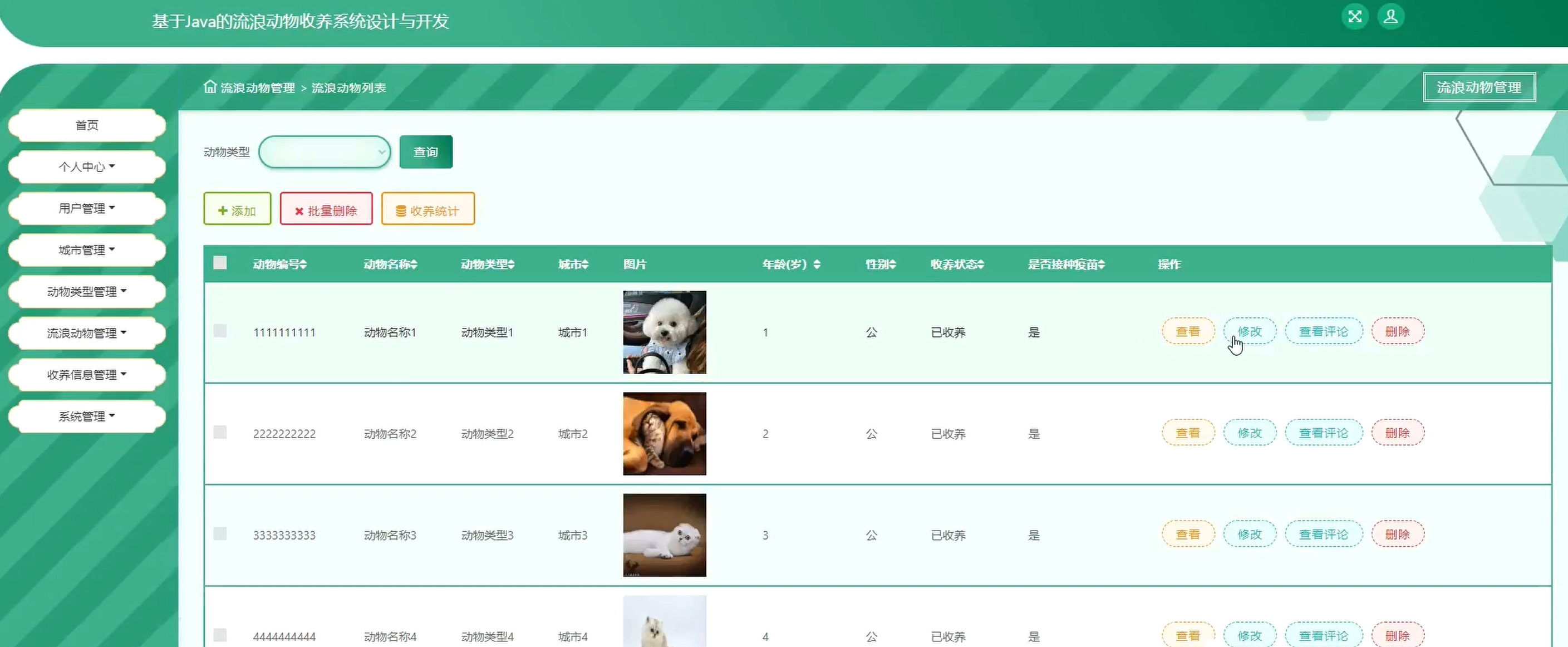Sort by 是否接种疫苗 column arrows
1568x647 pixels.
pos(1102,264)
